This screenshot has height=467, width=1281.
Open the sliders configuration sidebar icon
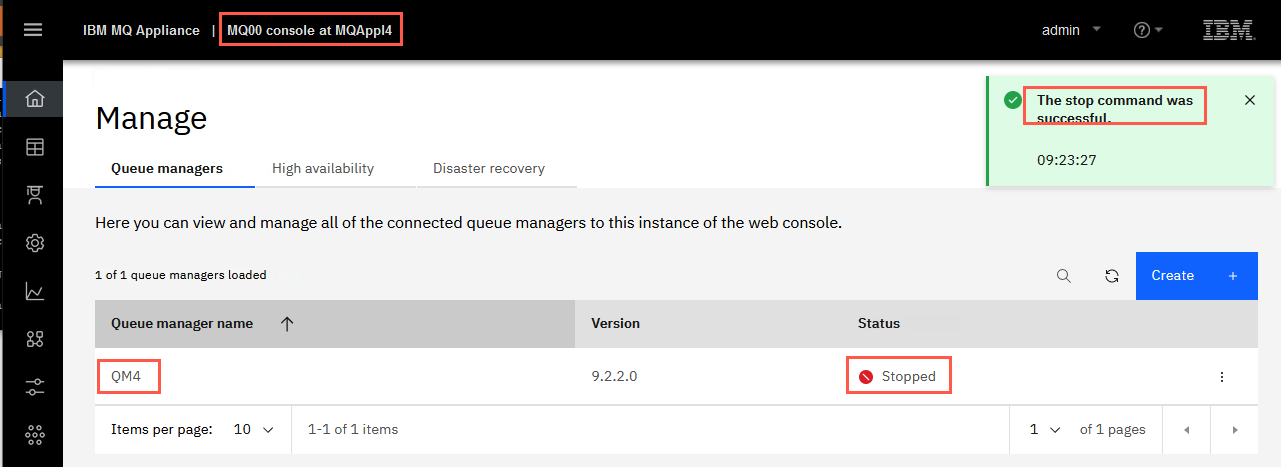point(35,387)
